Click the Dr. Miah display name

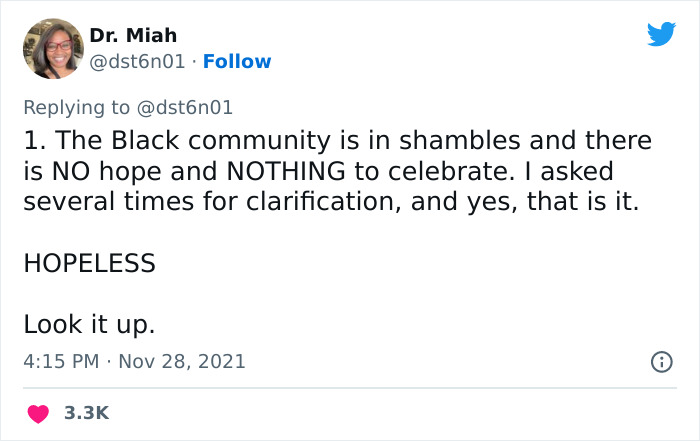(x=132, y=36)
